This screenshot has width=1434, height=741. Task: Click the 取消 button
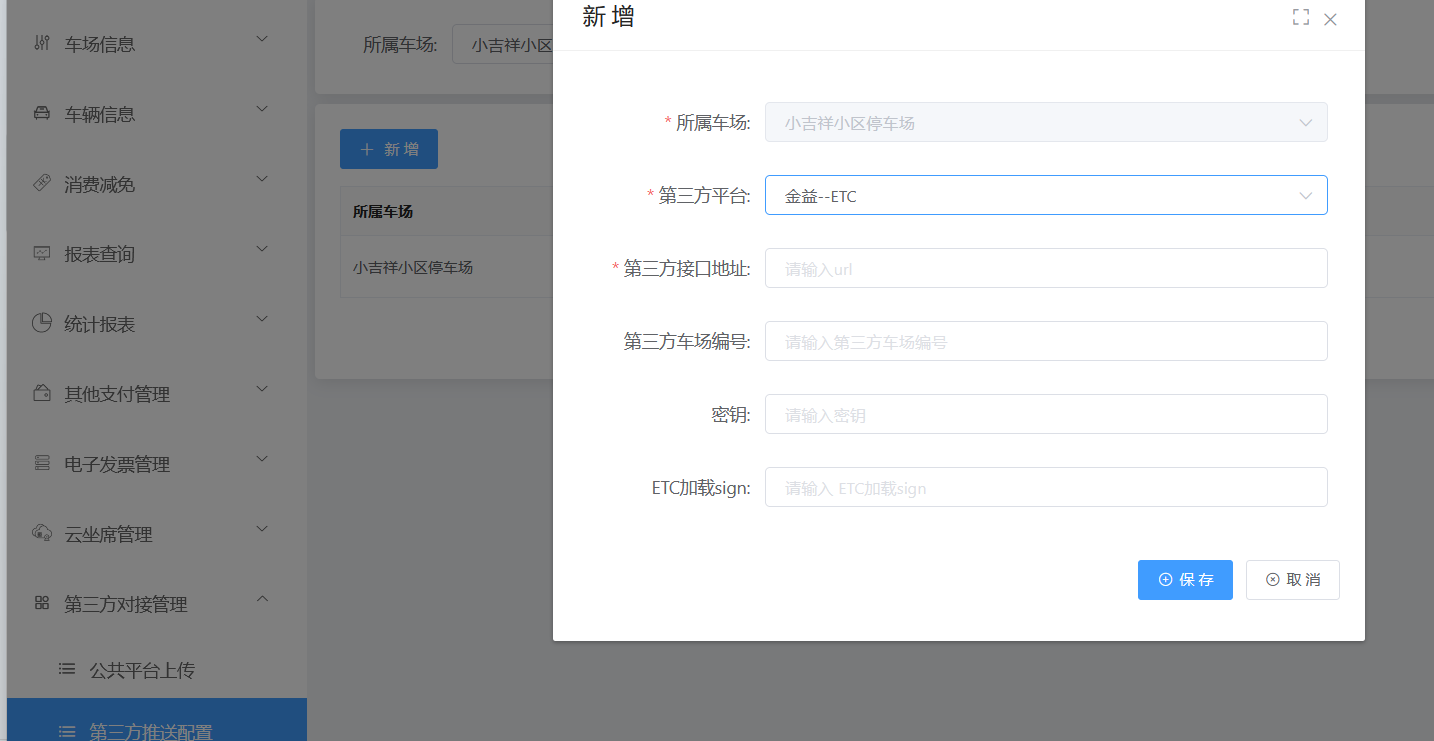1292,580
